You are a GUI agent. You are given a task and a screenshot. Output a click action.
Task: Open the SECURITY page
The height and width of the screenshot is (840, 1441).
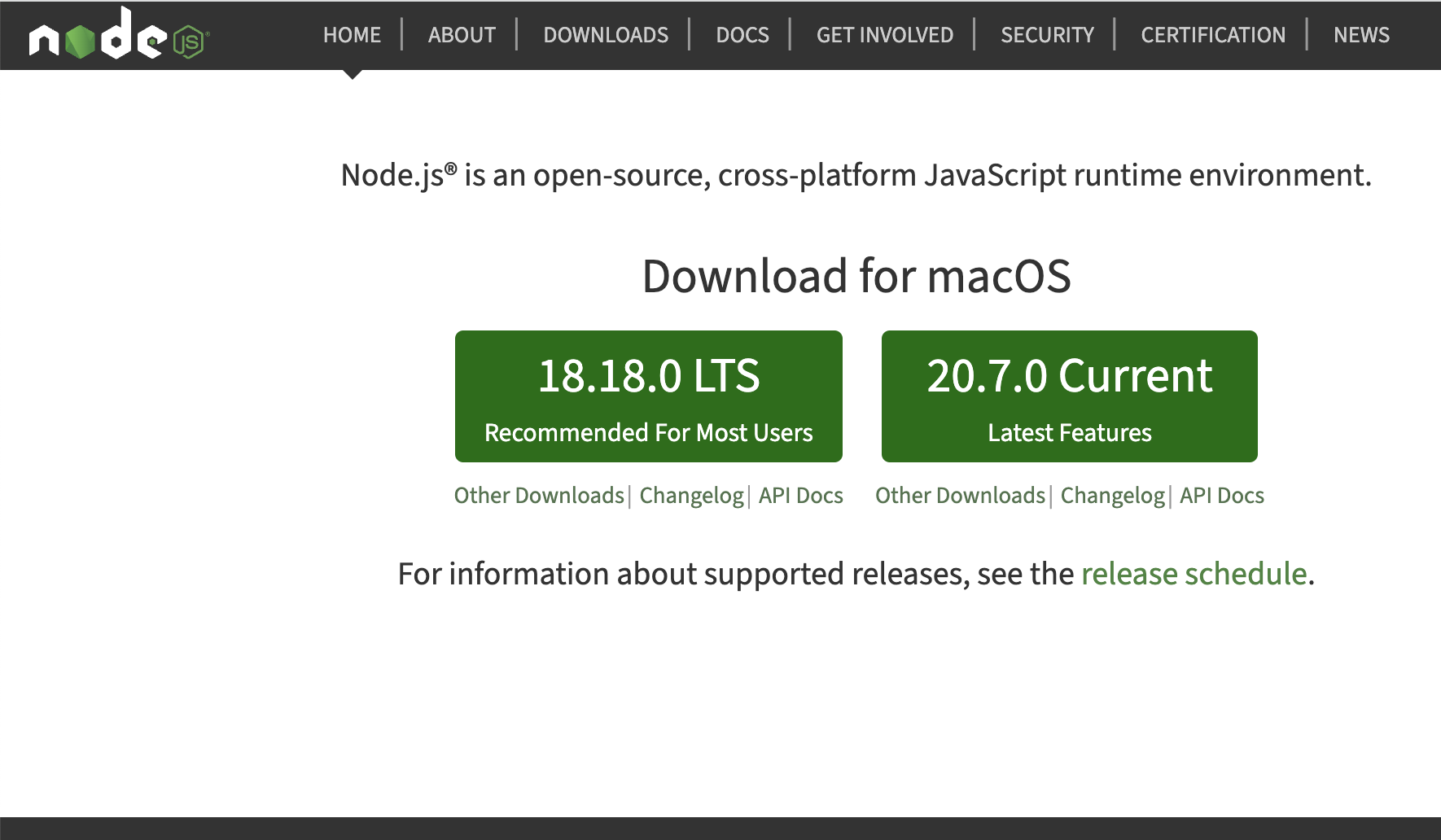pyautogui.click(x=1047, y=35)
